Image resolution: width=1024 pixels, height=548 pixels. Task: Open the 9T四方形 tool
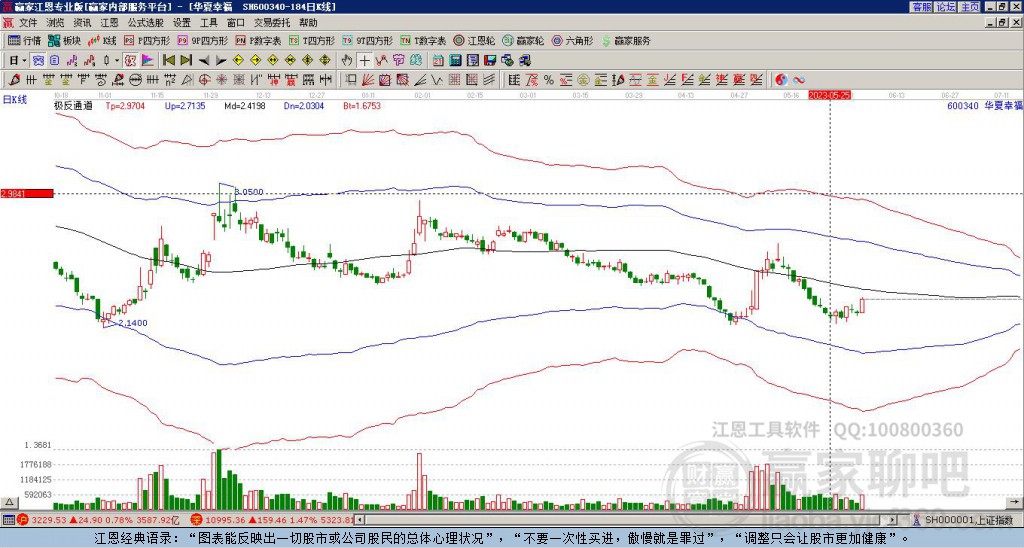pos(367,40)
